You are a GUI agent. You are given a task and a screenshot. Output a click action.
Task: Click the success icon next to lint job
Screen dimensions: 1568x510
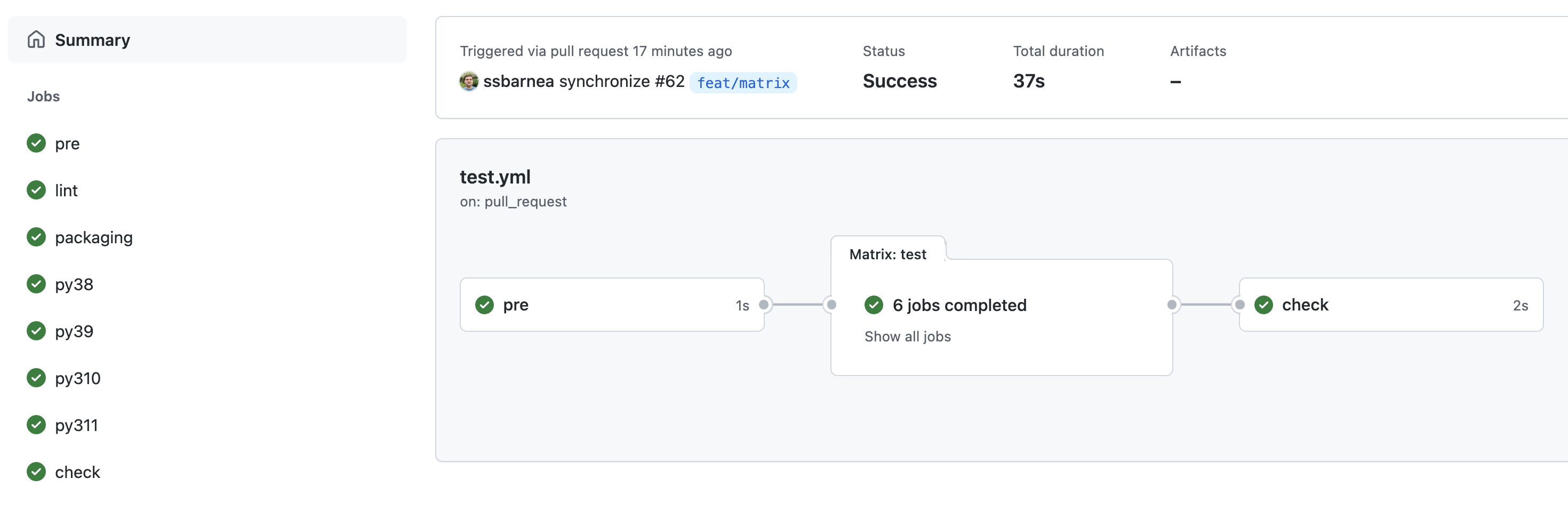[x=36, y=190]
